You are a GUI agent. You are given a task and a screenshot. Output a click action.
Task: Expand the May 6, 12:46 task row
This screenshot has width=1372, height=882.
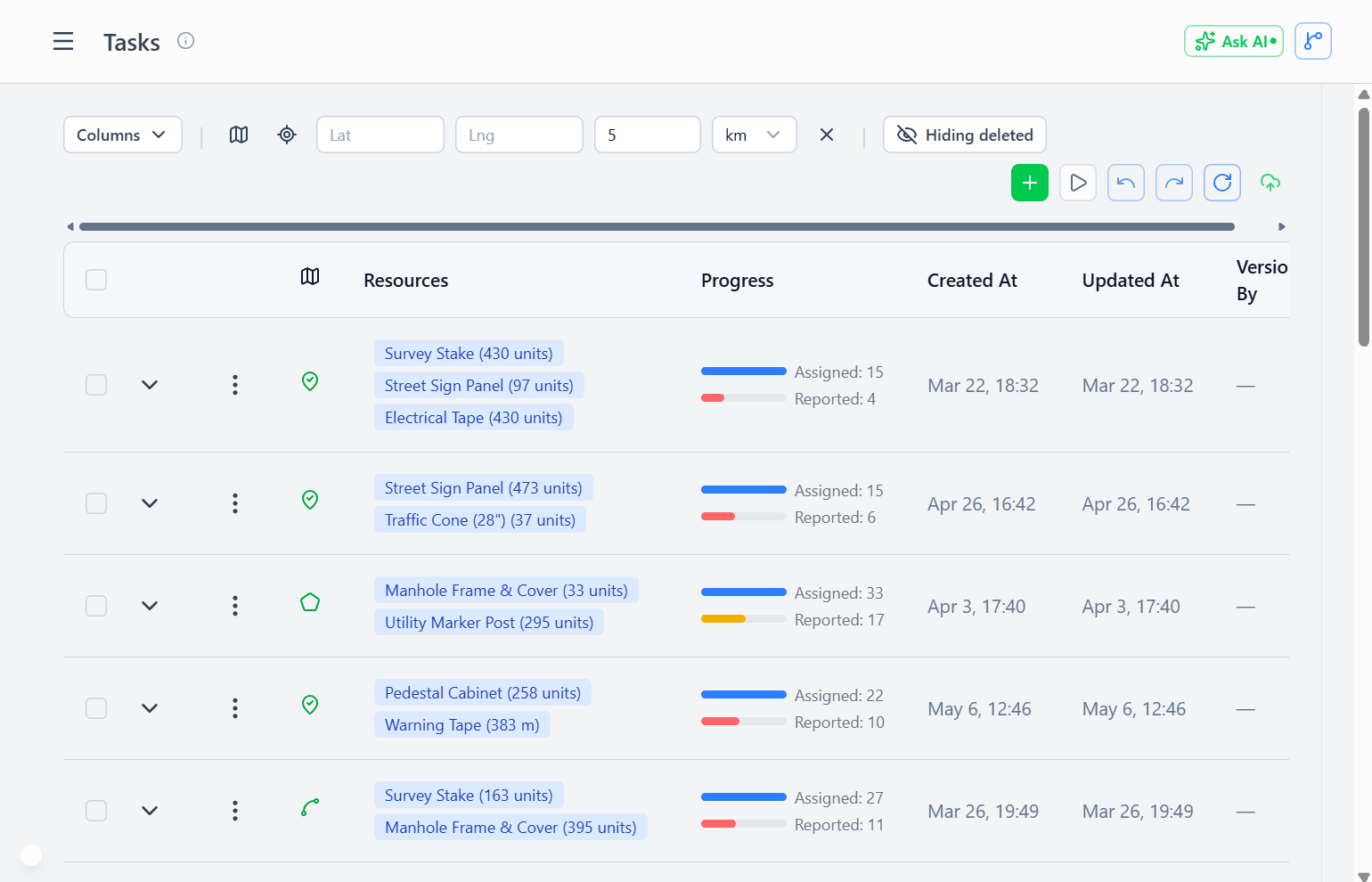[x=150, y=708]
